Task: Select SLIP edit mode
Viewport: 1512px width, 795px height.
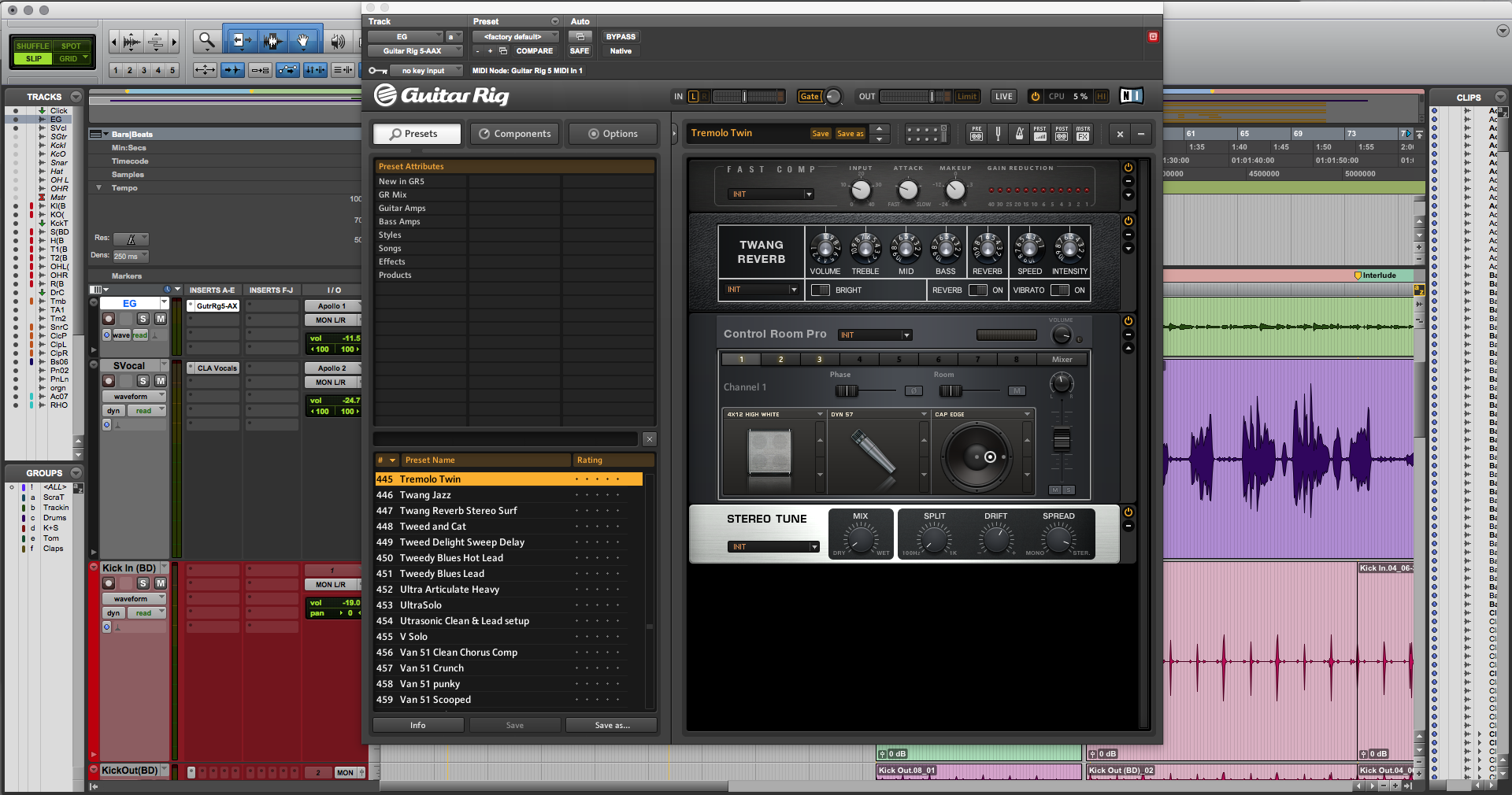Action: tap(33, 58)
